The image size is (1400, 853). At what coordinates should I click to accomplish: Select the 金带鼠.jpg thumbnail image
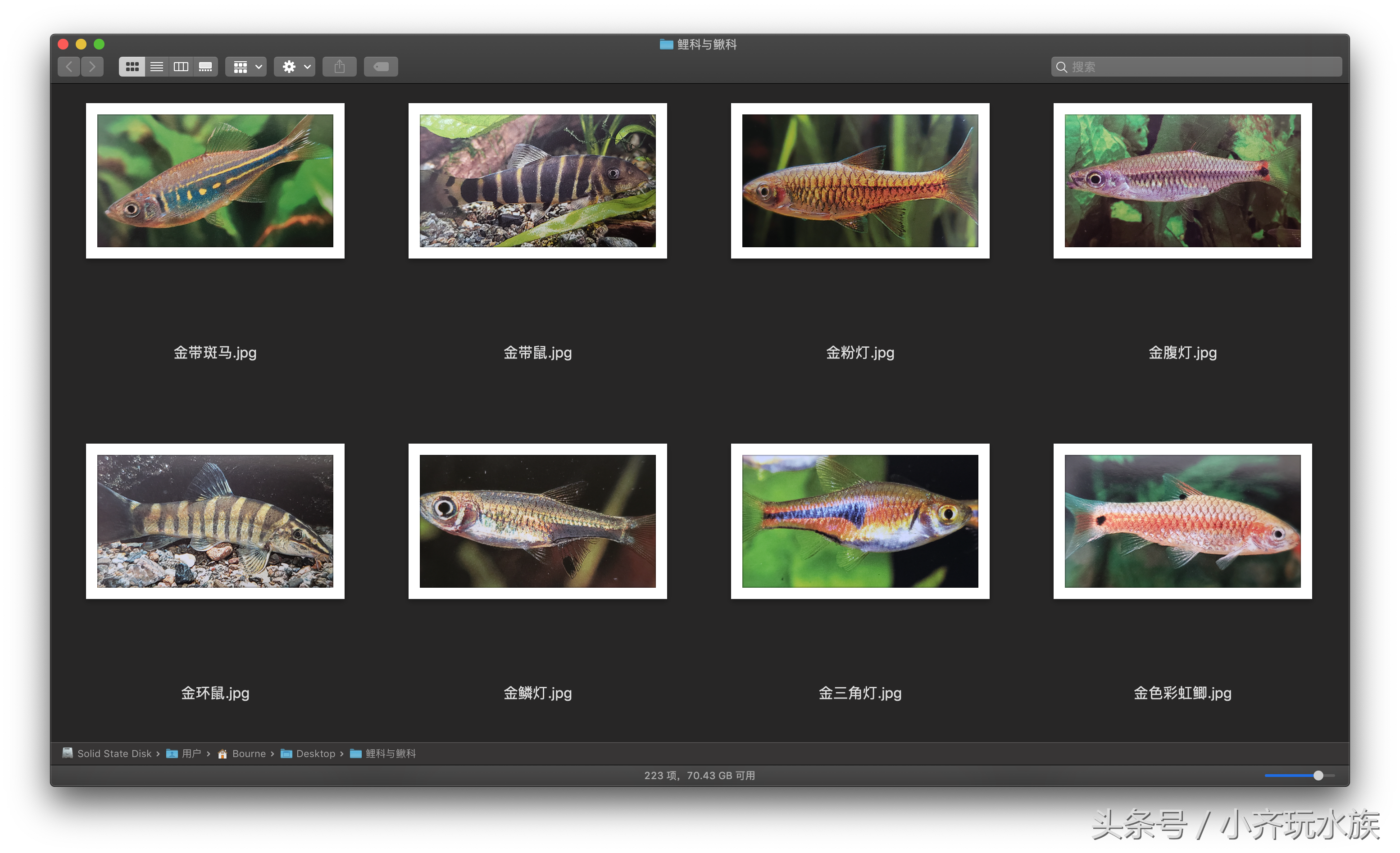coord(537,181)
